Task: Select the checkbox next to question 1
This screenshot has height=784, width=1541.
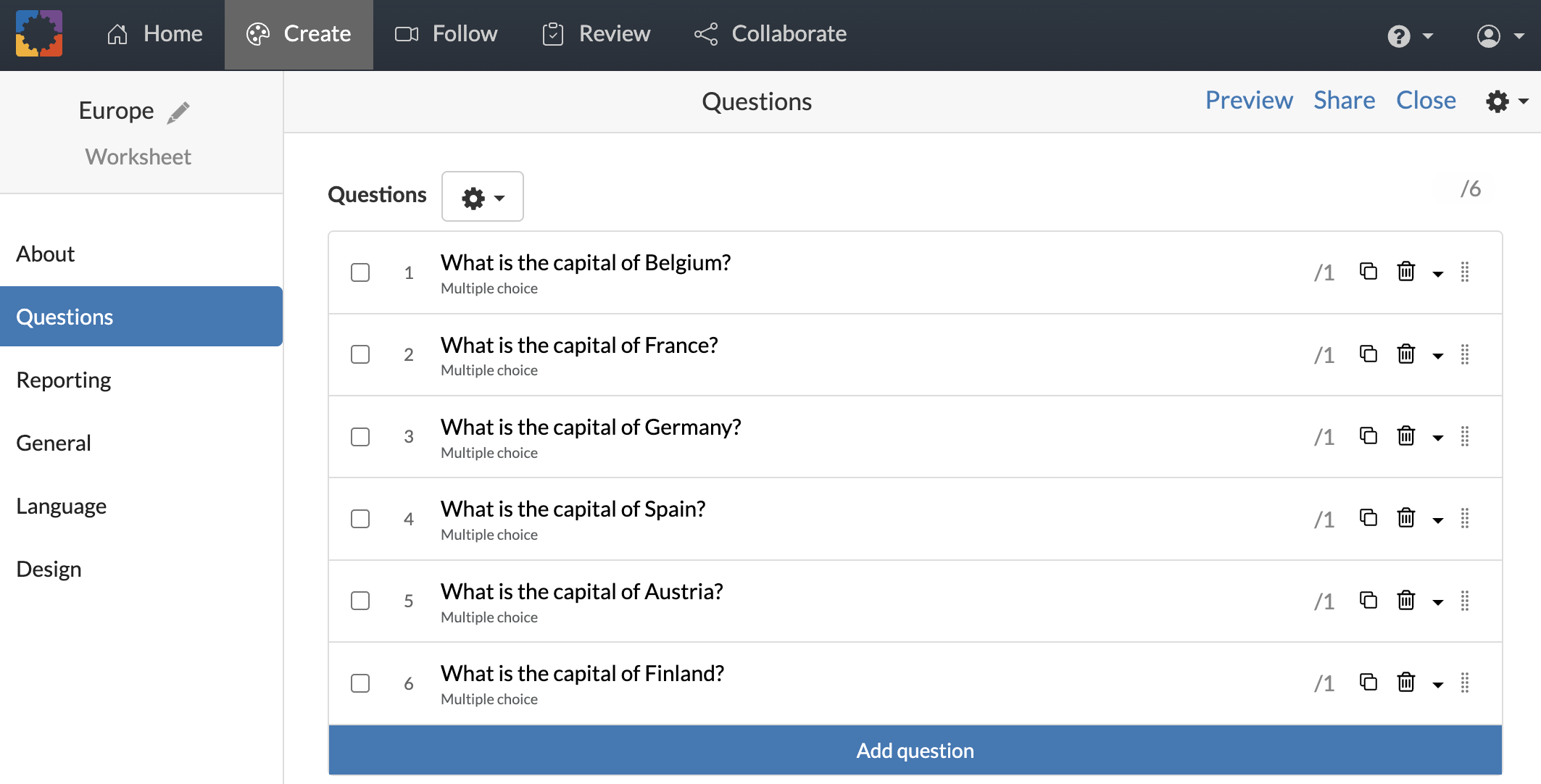Action: pyautogui.click(x=360, y=272)
